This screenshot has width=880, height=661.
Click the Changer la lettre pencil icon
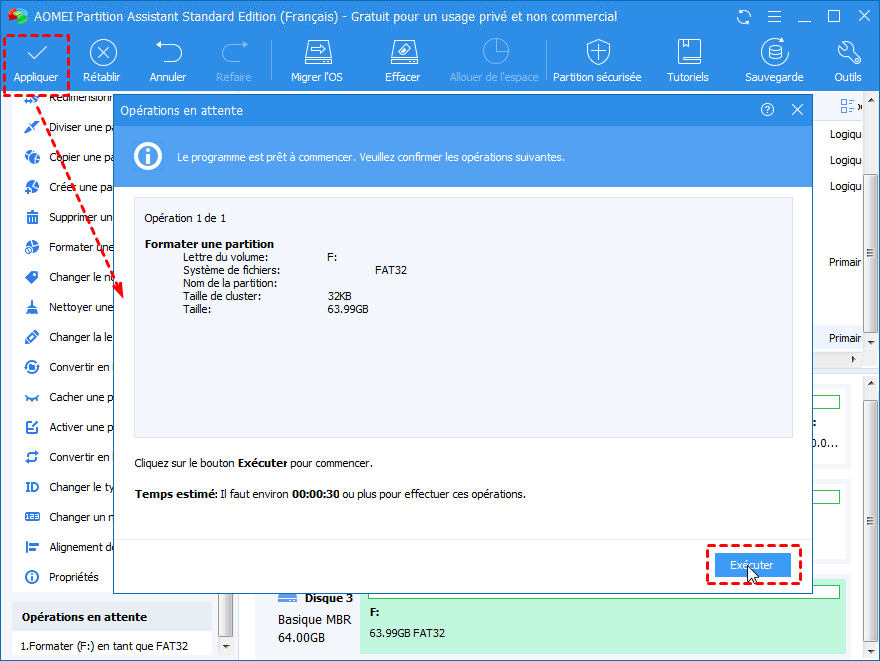[x=32, y=337]
